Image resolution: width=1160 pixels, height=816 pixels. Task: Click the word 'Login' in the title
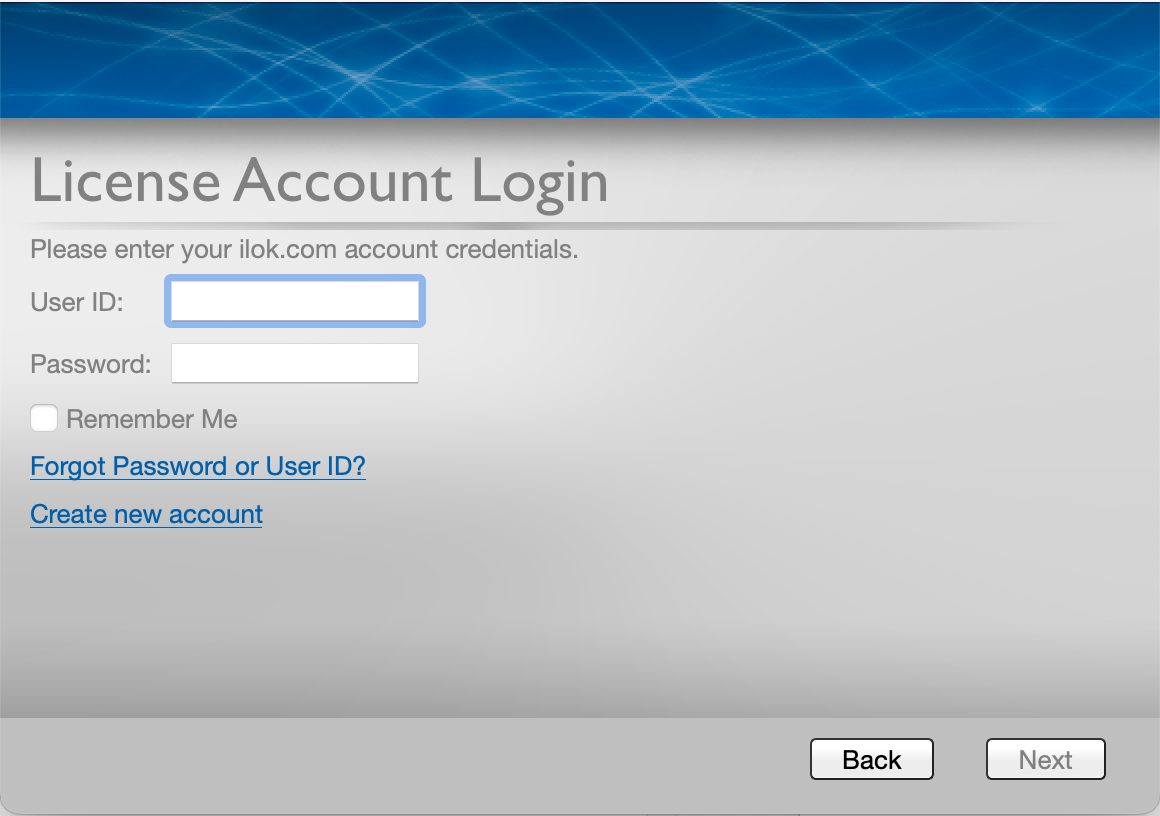pos(539,181)
